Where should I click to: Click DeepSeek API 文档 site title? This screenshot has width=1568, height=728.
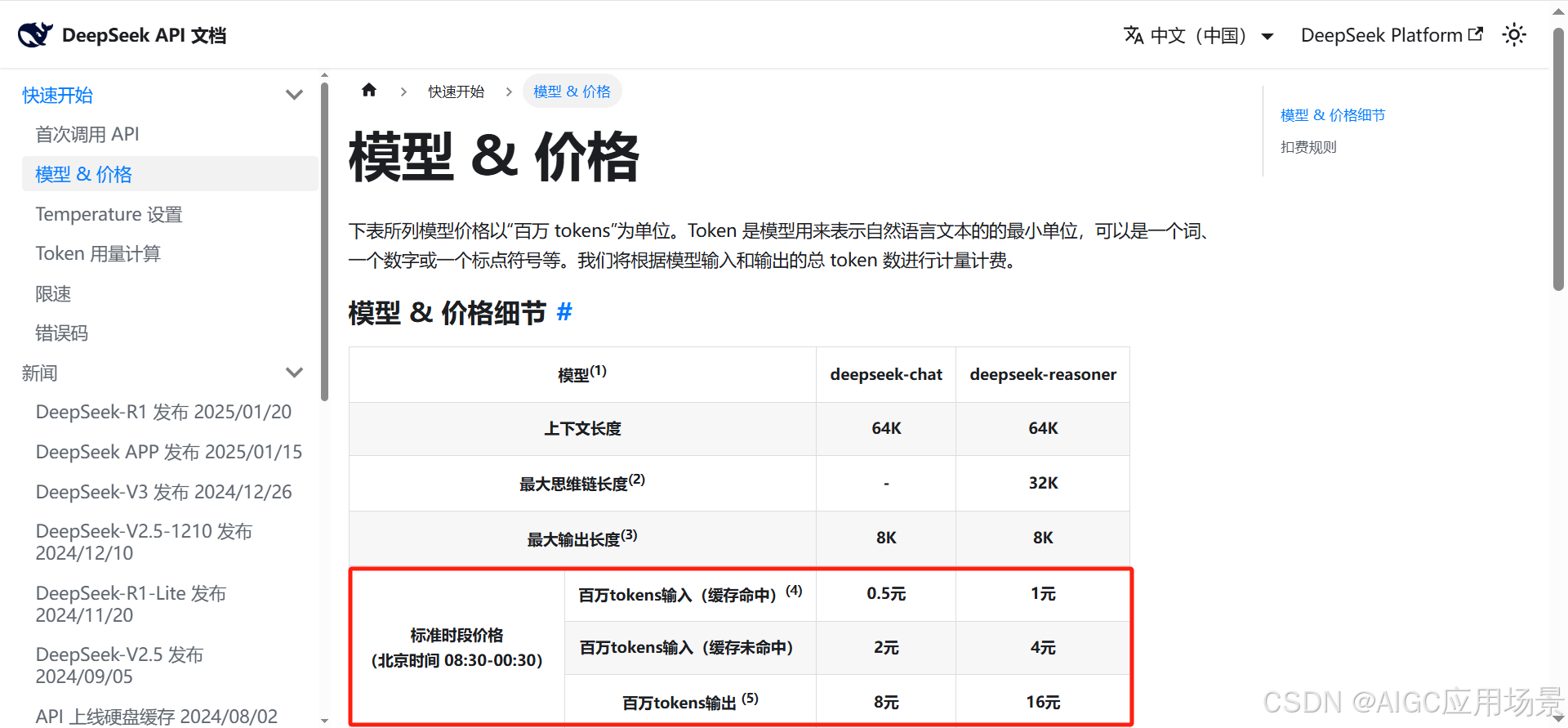(x=144, y=35)
